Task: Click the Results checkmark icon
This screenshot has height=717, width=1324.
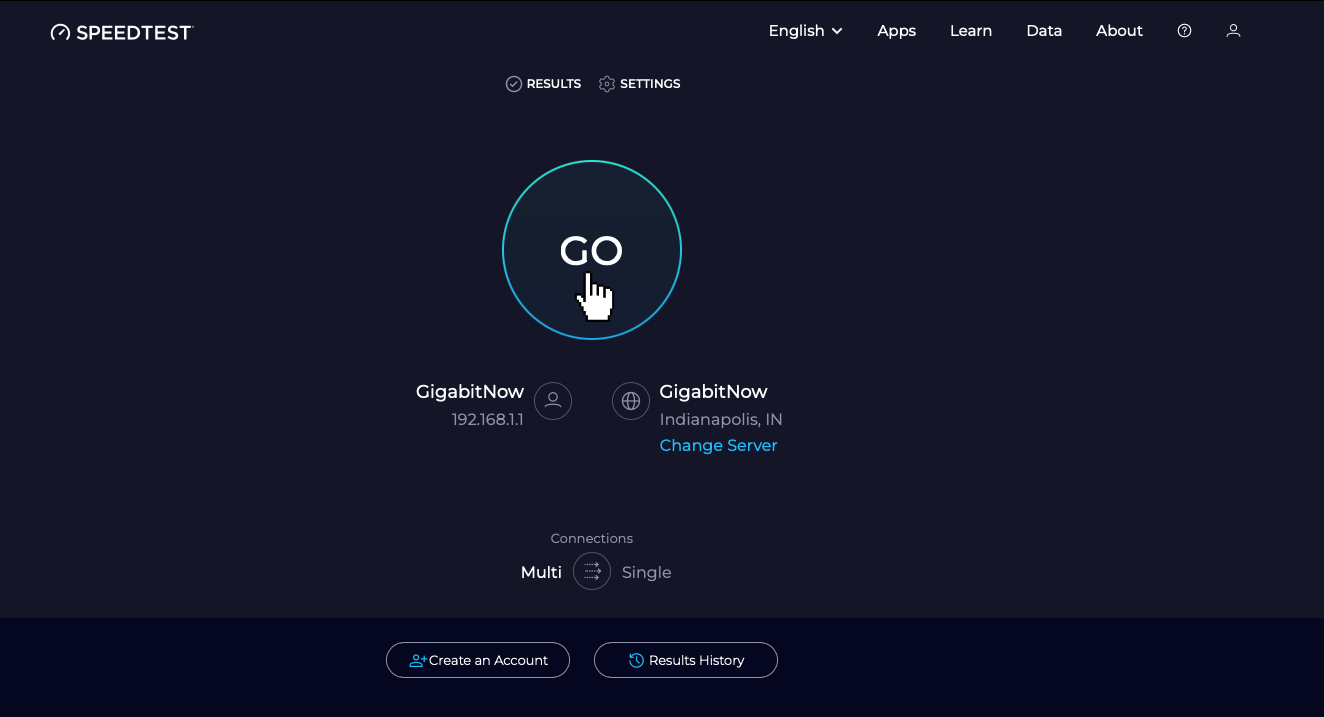Action: pyautogui.click(x=514, y=84)
